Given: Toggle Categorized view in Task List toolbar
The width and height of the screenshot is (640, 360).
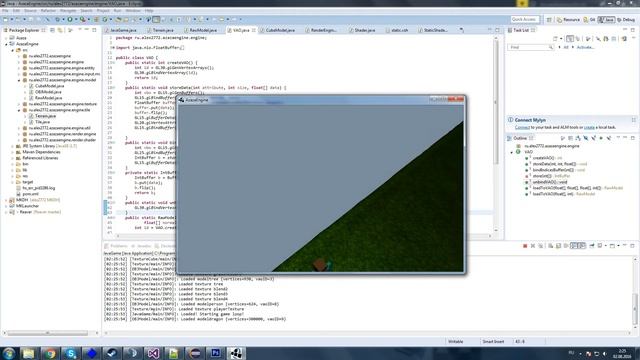Looking at the screenshot, I should tap(570, 39).
